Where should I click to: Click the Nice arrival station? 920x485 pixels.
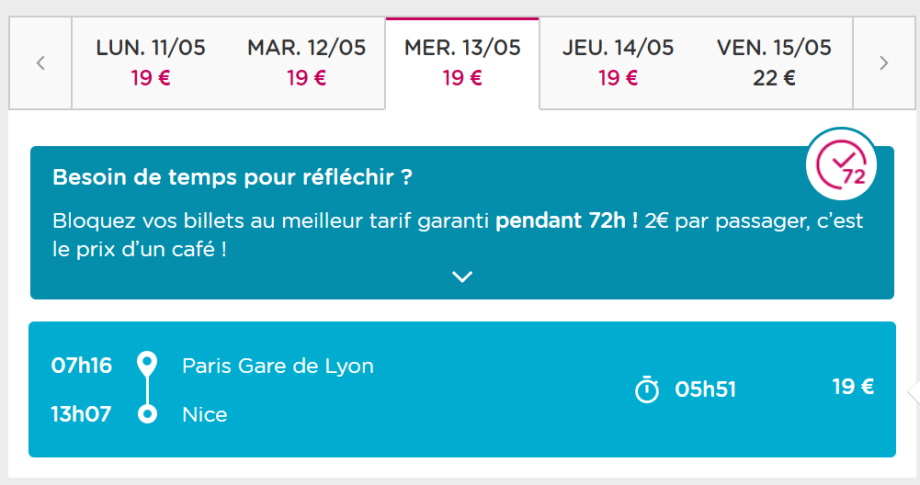click(x=204, y=414)
